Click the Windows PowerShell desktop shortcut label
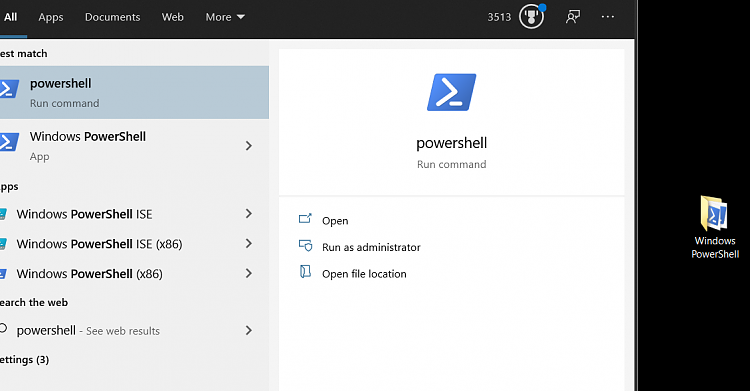Viewport: 750px width, 391px height. [715, 247]
